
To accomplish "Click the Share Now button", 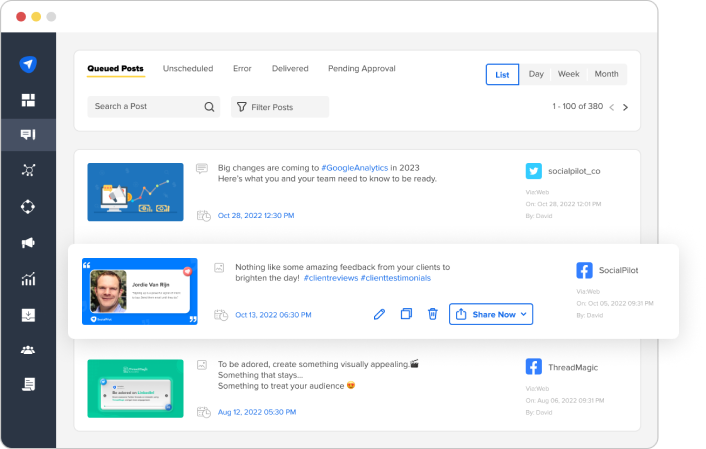I will (491, 314).
